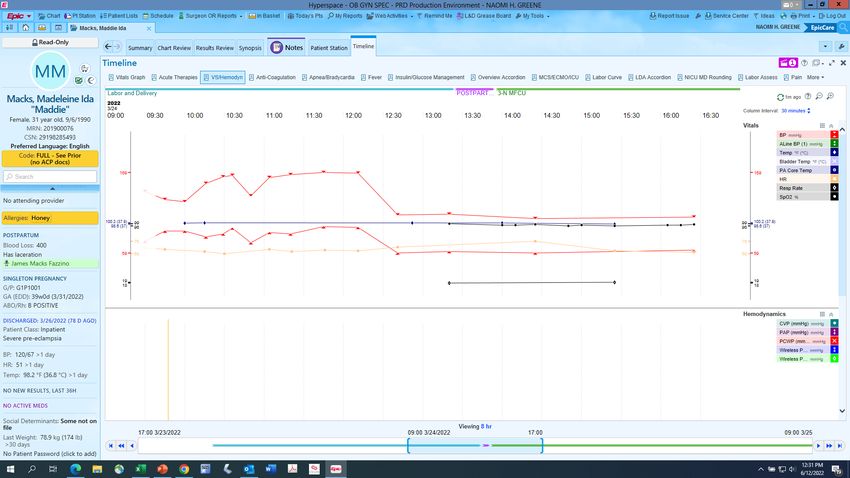The image size is (850, 478).
Task: Open the Timeline help question icon
Action: pyautogui.click(x=804, y=63)
